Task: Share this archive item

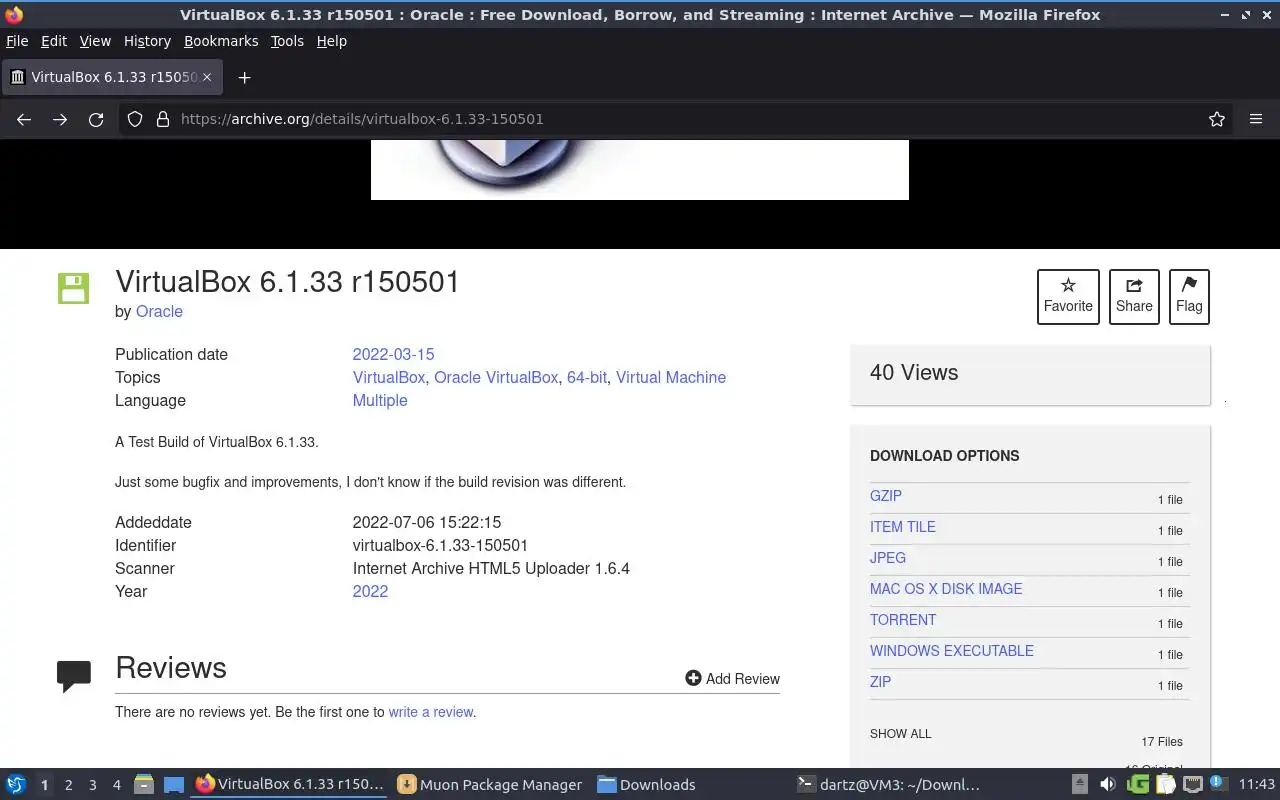Action: point(1134,296)
